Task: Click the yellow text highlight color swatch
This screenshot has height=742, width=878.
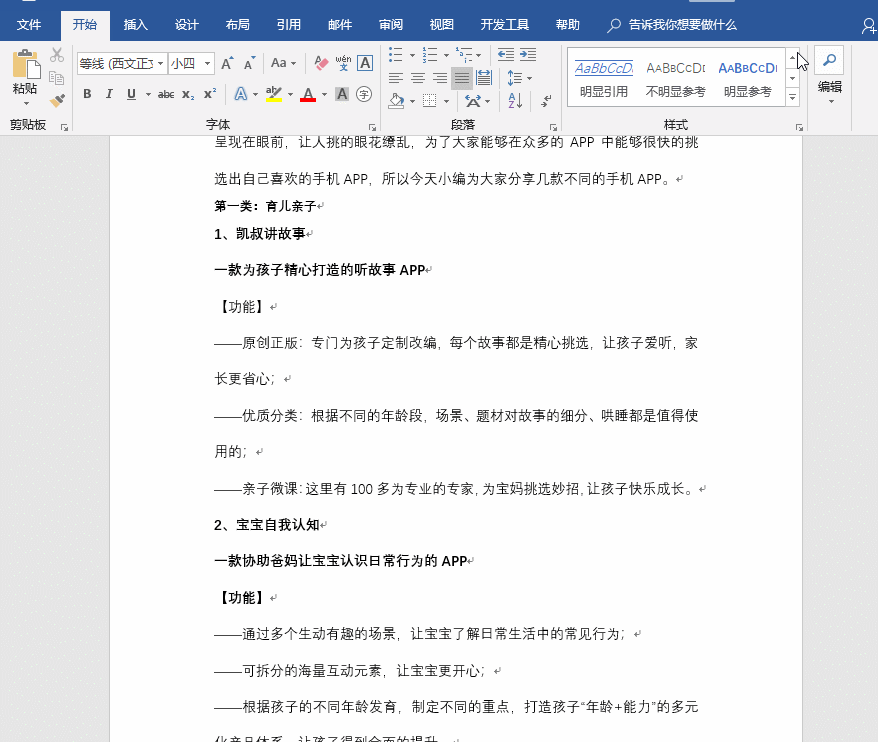Action: click(273, 98)
